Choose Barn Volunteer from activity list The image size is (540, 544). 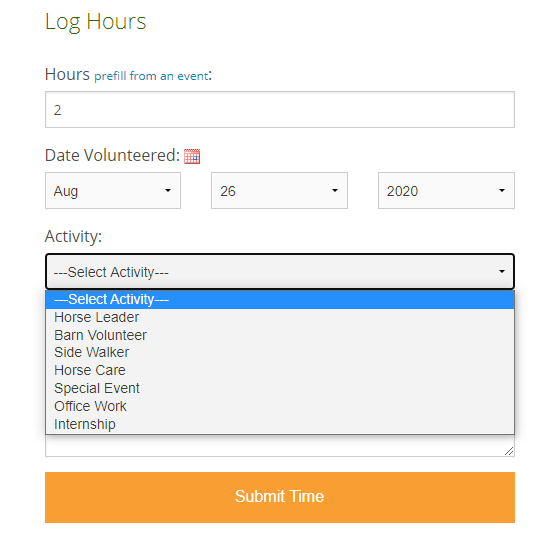pyautogui.click(x=280, y=335)
